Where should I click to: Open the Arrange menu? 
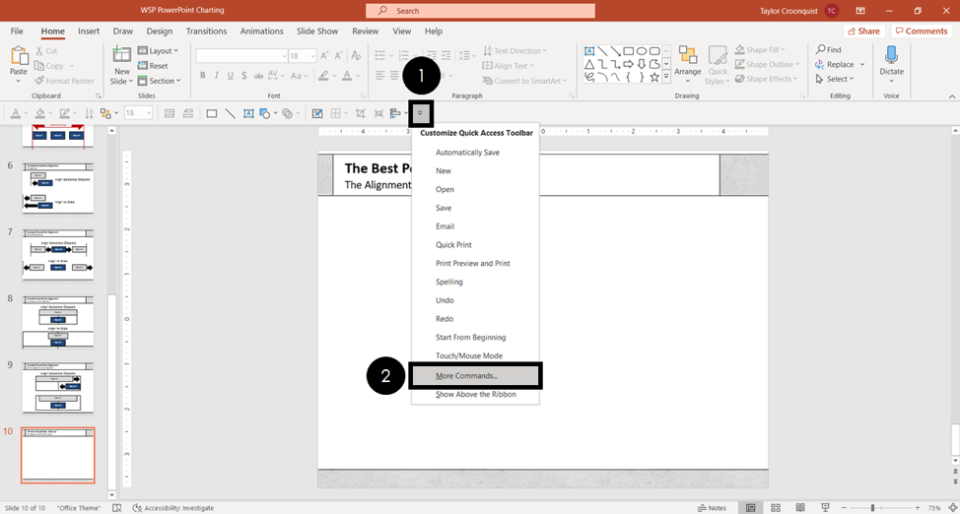click(x=688, y=66)
